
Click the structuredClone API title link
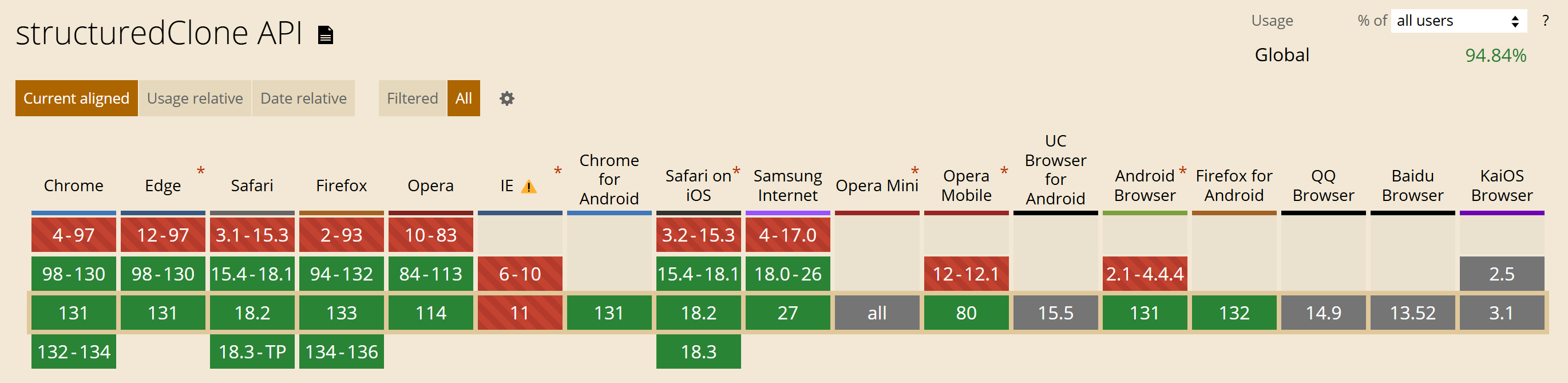(159, 33)
